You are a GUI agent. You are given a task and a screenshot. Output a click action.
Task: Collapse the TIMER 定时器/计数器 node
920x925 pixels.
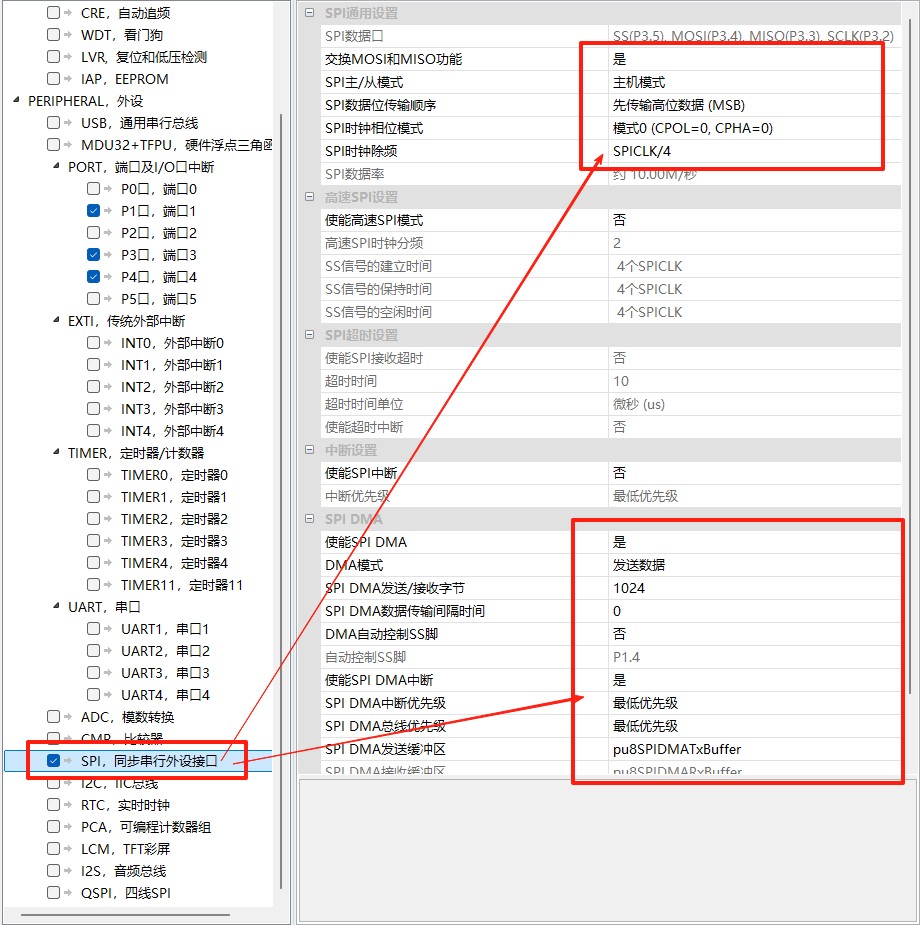tap(56, 452)
